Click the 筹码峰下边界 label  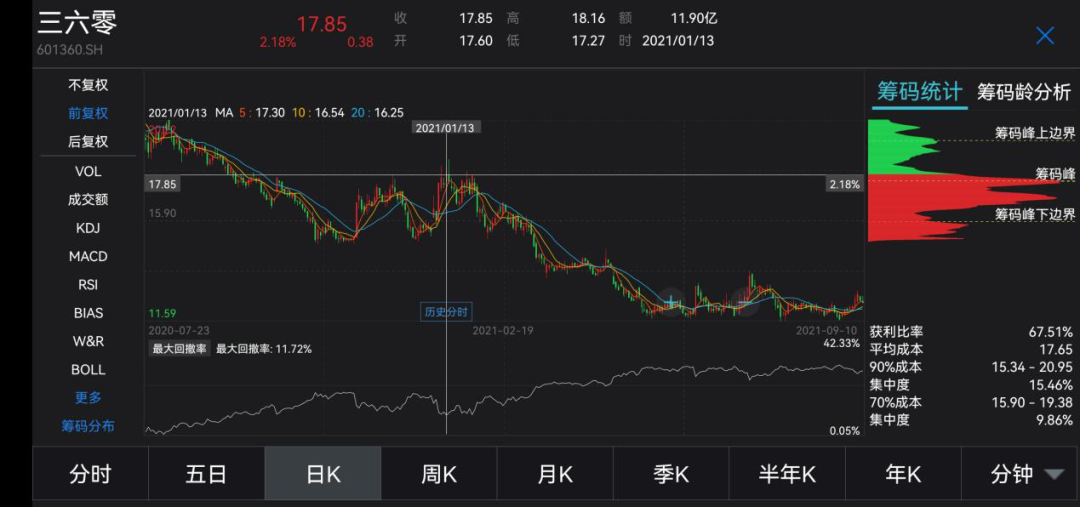1035,214
